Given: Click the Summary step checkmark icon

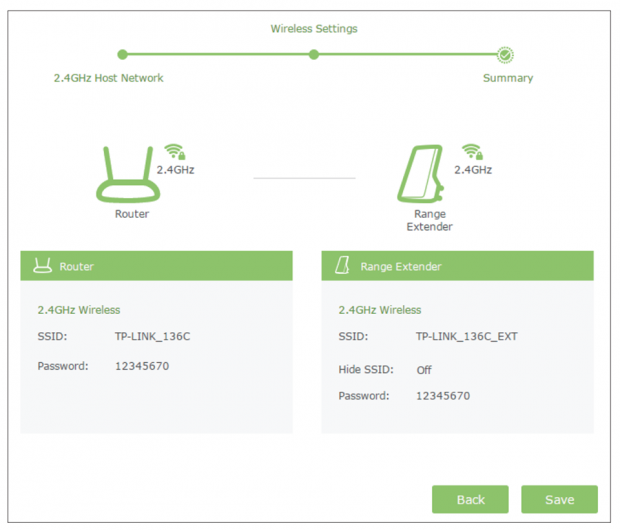Looking at the screenshot, I should pos(506,55).
